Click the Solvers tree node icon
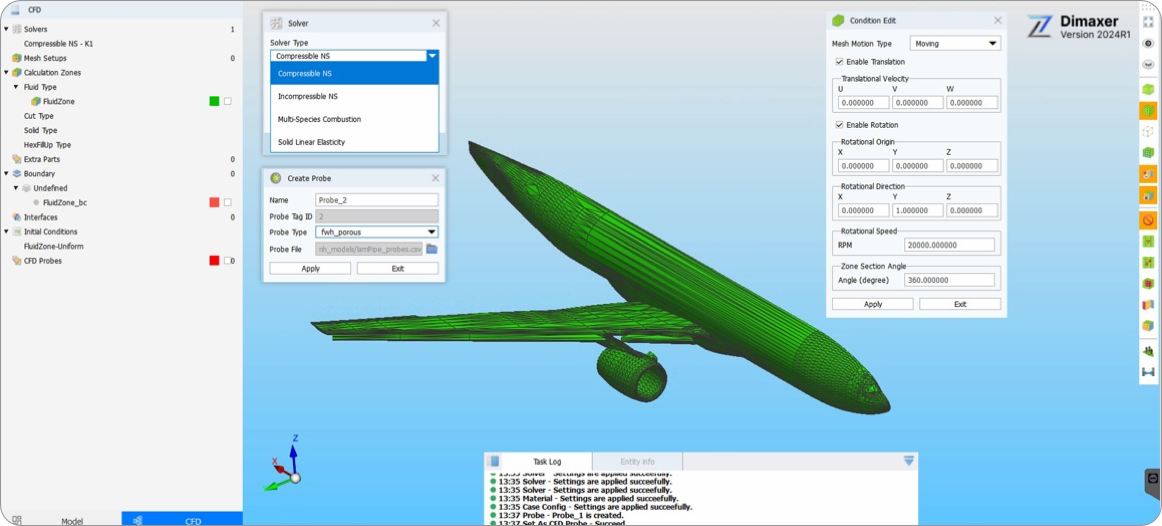Viewport: 1162px width, 526px height. point(17,29)
